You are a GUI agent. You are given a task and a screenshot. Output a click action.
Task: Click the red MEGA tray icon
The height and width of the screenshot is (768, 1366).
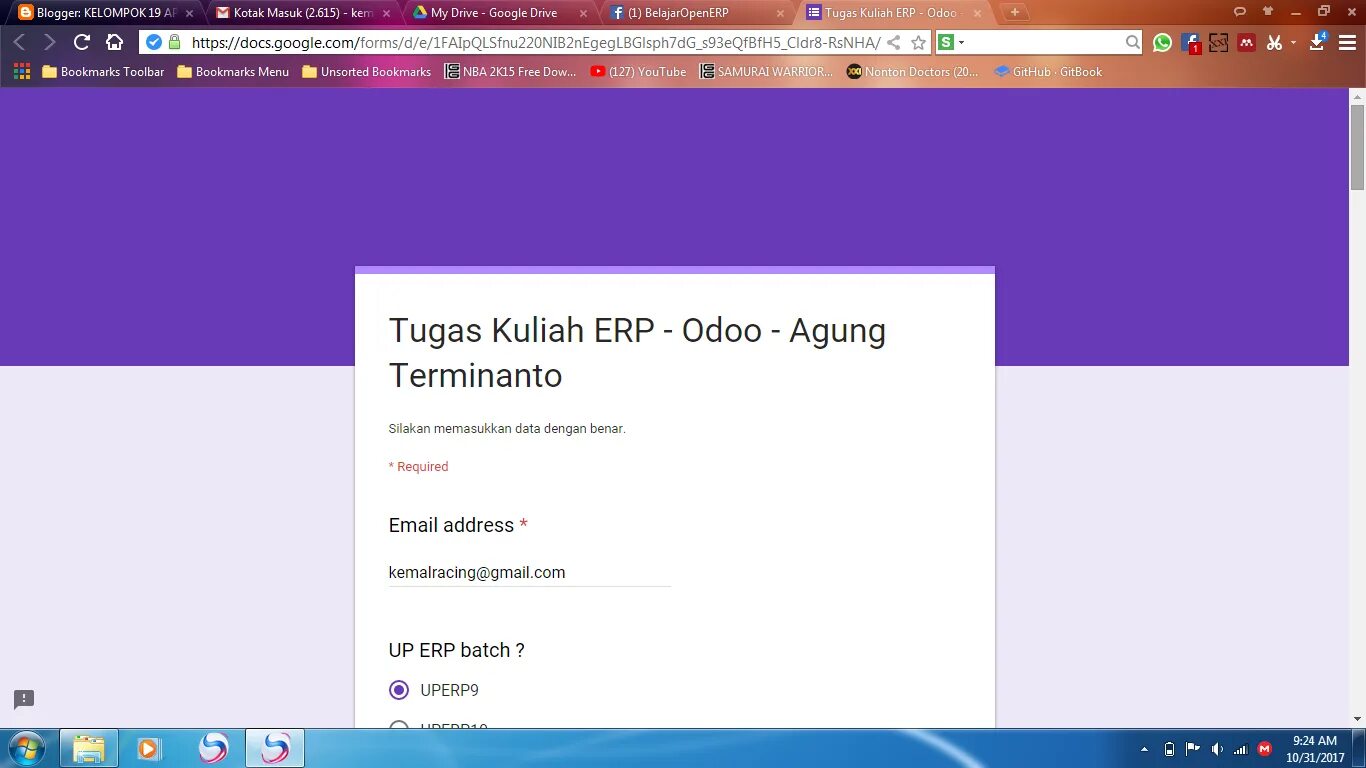click(1264, 749)
